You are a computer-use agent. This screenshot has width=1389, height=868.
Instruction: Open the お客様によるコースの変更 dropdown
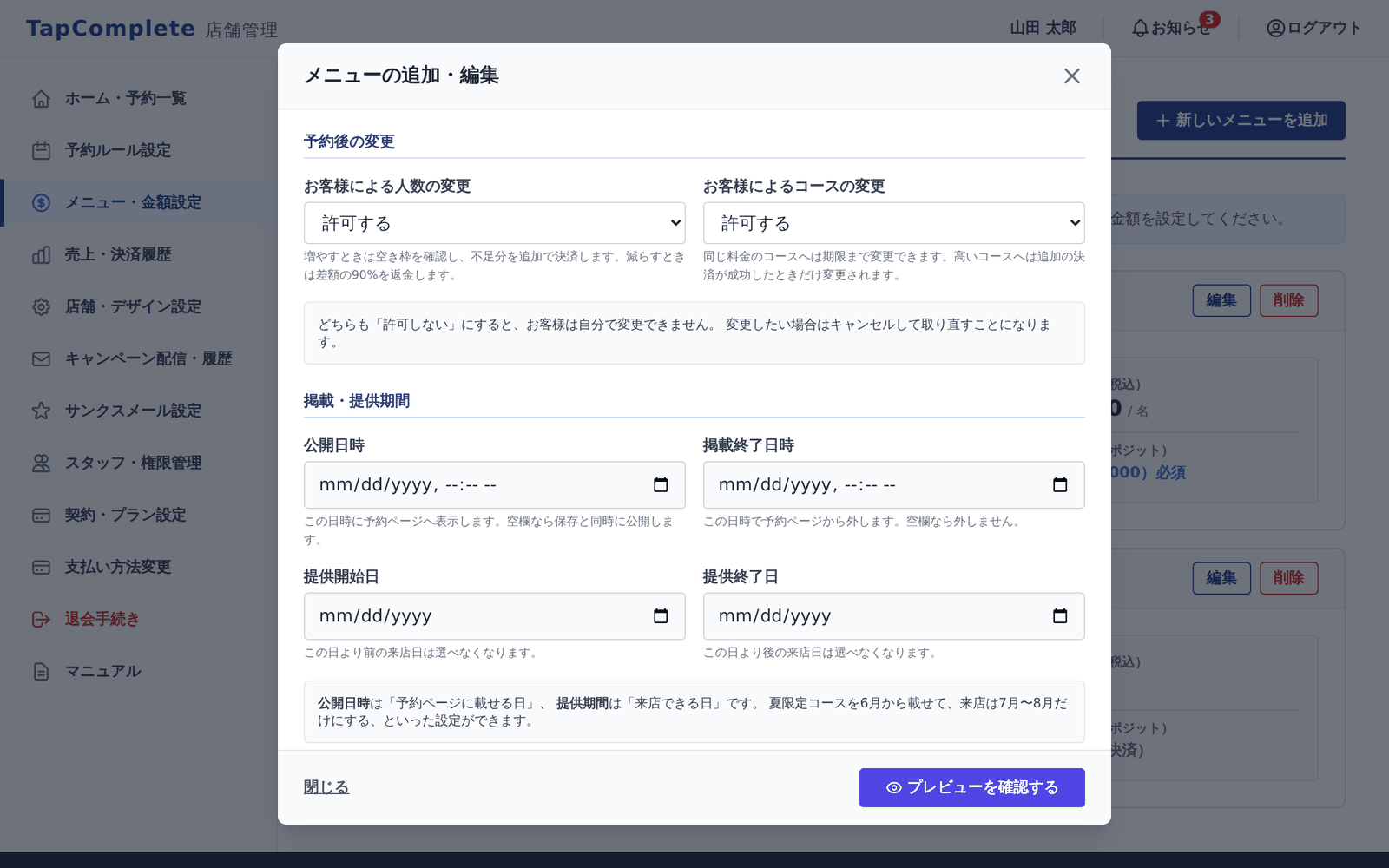[x=894, y=223]
